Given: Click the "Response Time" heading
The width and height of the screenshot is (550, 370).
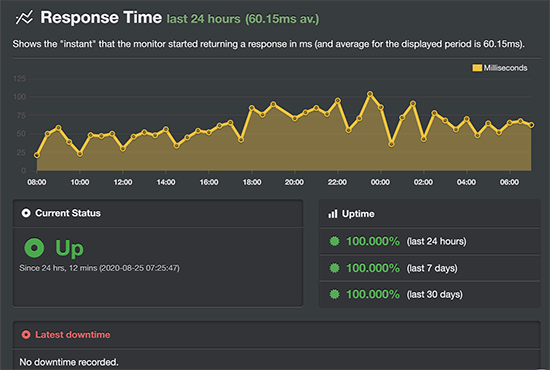Looking at the screenshot, I should pos(101,17).
